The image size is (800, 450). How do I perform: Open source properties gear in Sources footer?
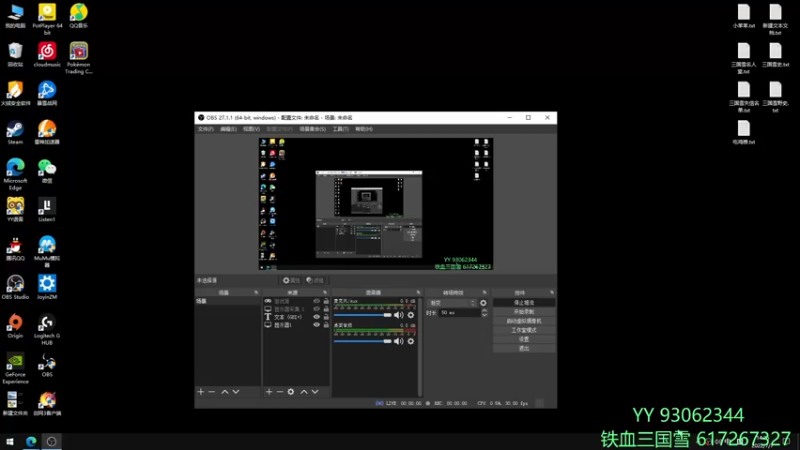[x=291, y=392]
